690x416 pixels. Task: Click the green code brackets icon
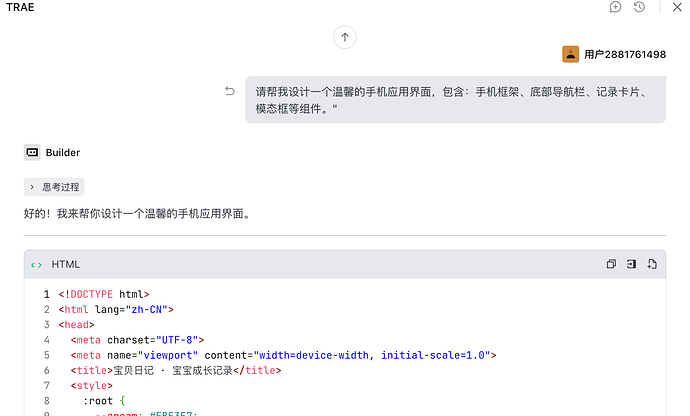[x=37, y=265]
